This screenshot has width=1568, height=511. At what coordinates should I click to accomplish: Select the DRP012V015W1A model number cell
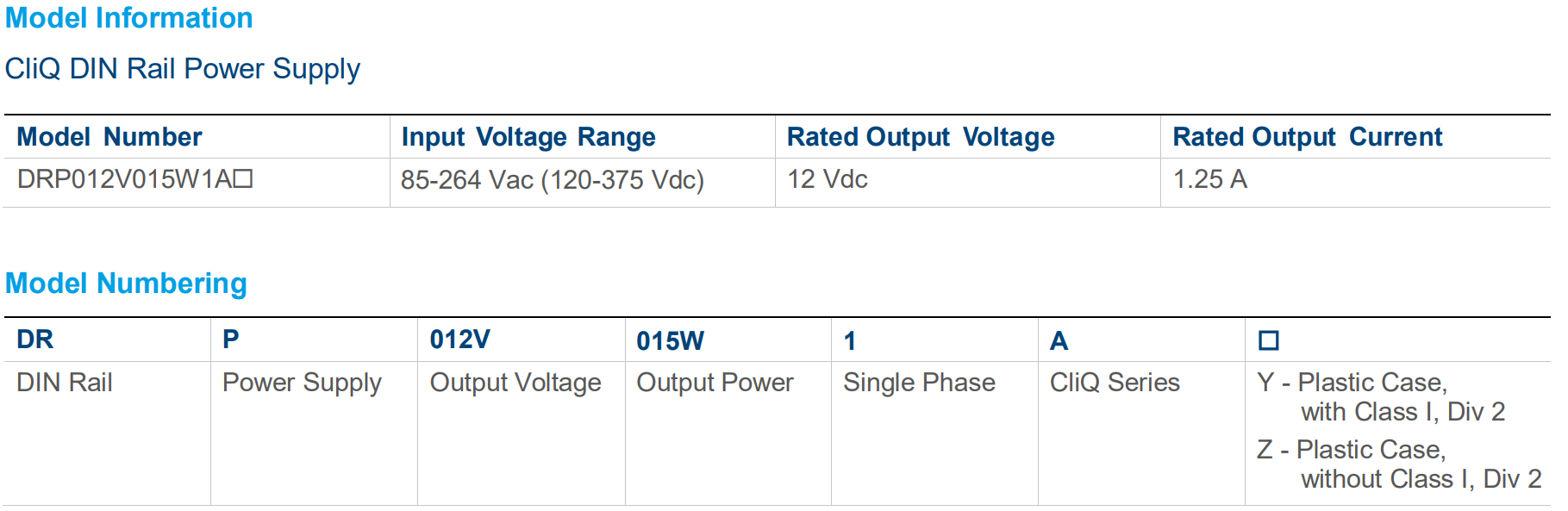(125, 179)
